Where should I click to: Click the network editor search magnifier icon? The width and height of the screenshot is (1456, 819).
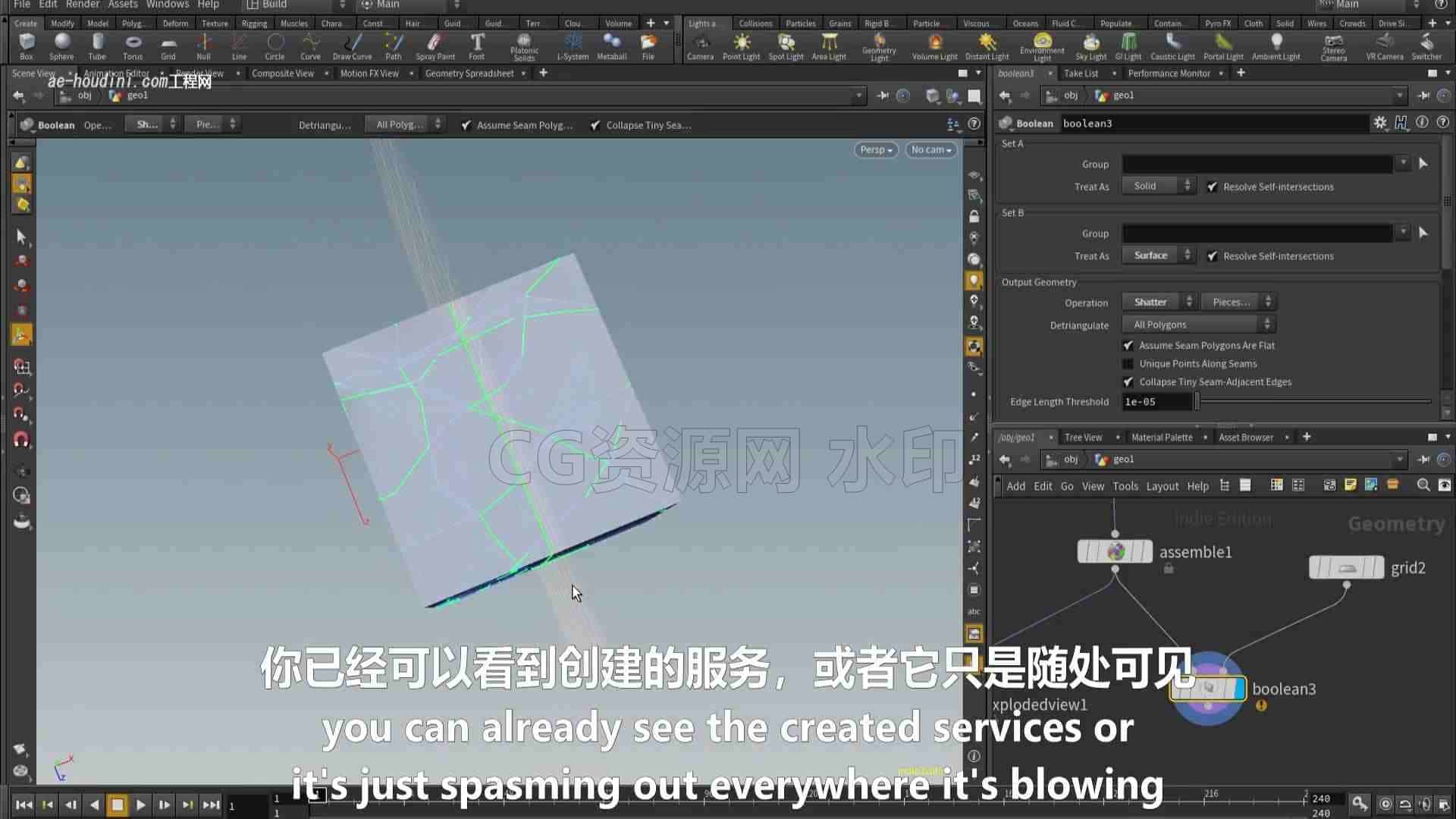click(1423, 485)
